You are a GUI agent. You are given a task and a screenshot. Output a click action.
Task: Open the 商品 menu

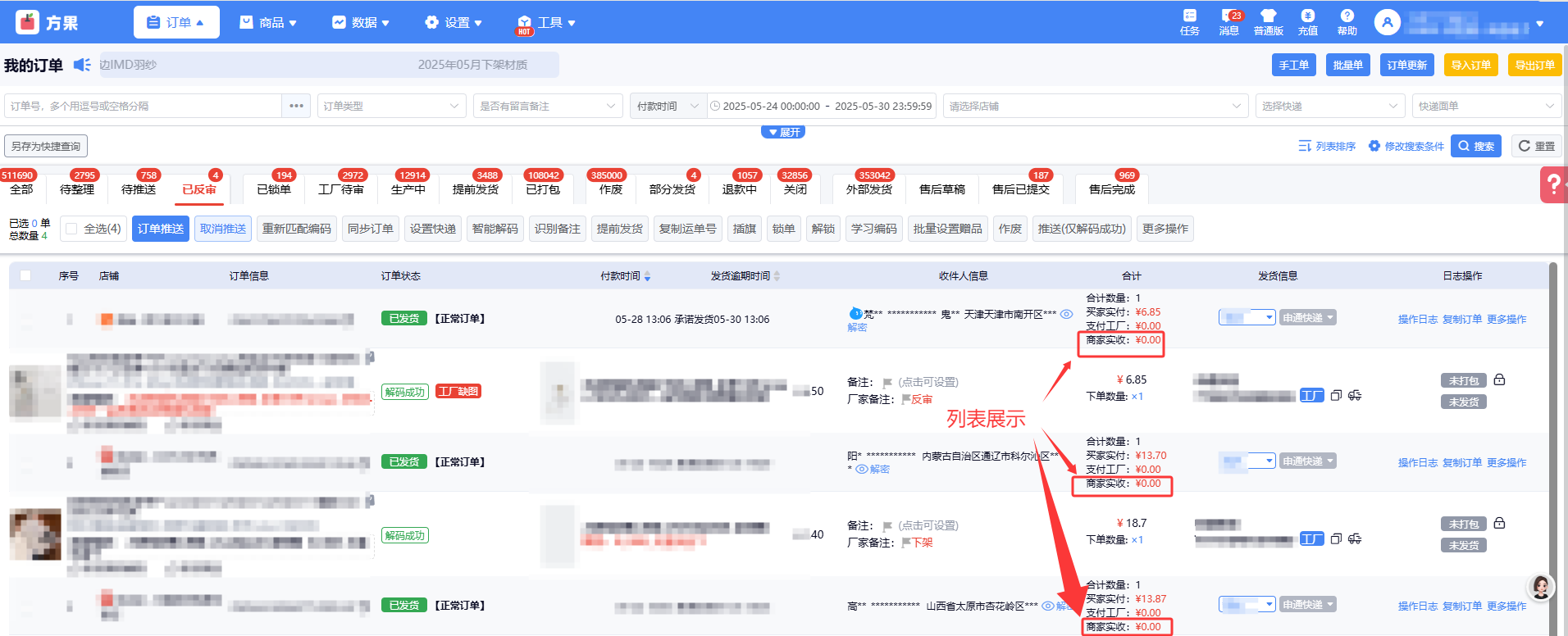coord(268,22)
